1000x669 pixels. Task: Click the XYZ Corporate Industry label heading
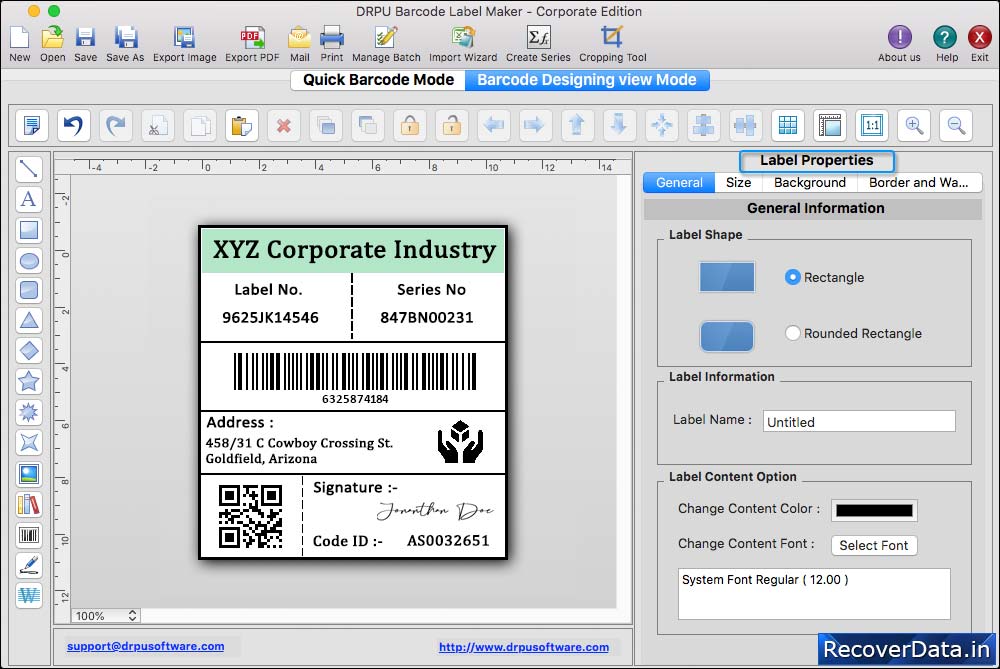point(354,249)
